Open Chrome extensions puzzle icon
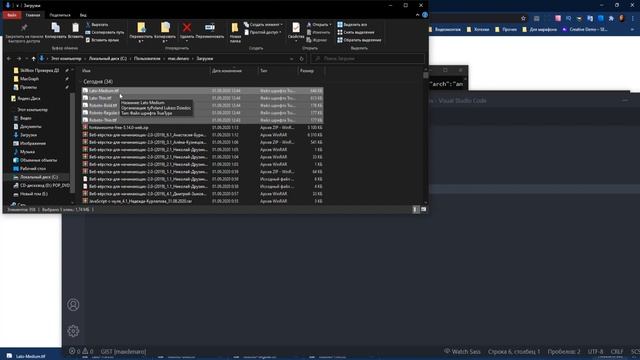640x360 pixels. (x=611, y=18)
